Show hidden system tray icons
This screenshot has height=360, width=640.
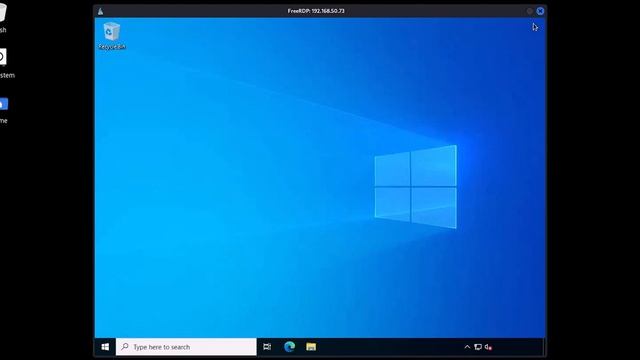(467, 347)
